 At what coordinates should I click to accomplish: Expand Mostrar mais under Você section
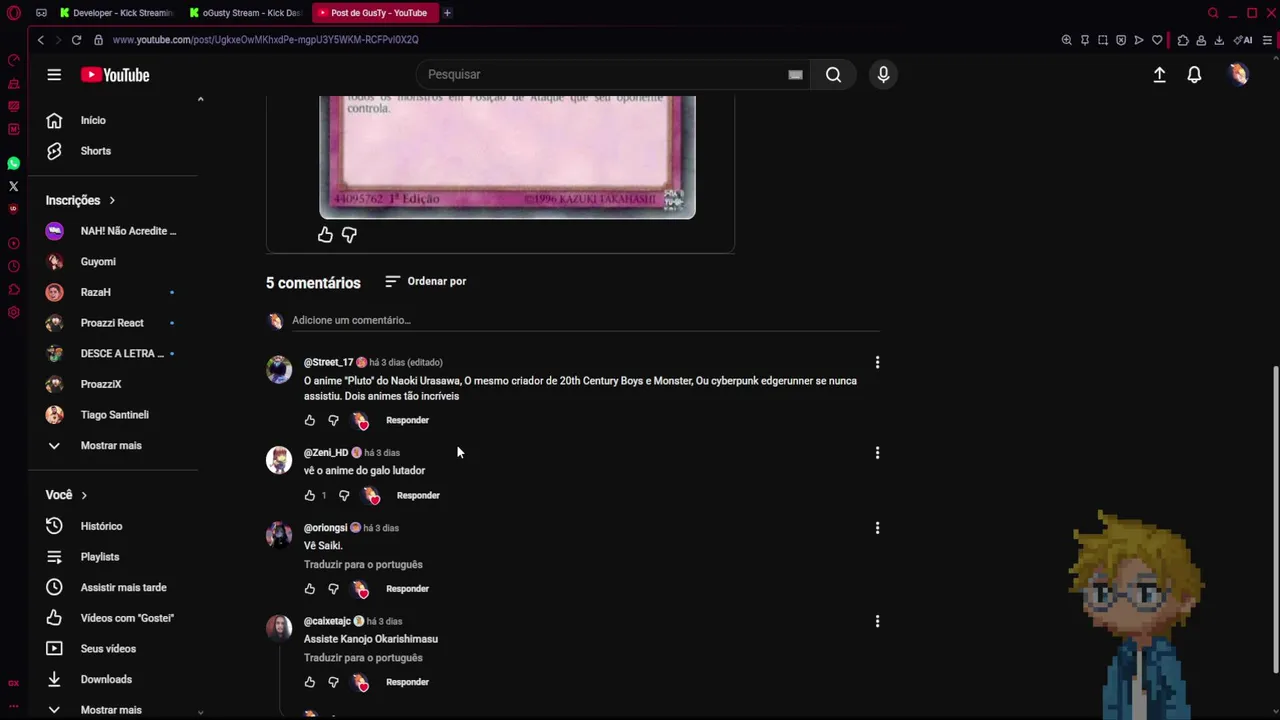pyautogui.click(x=113, y=709)
